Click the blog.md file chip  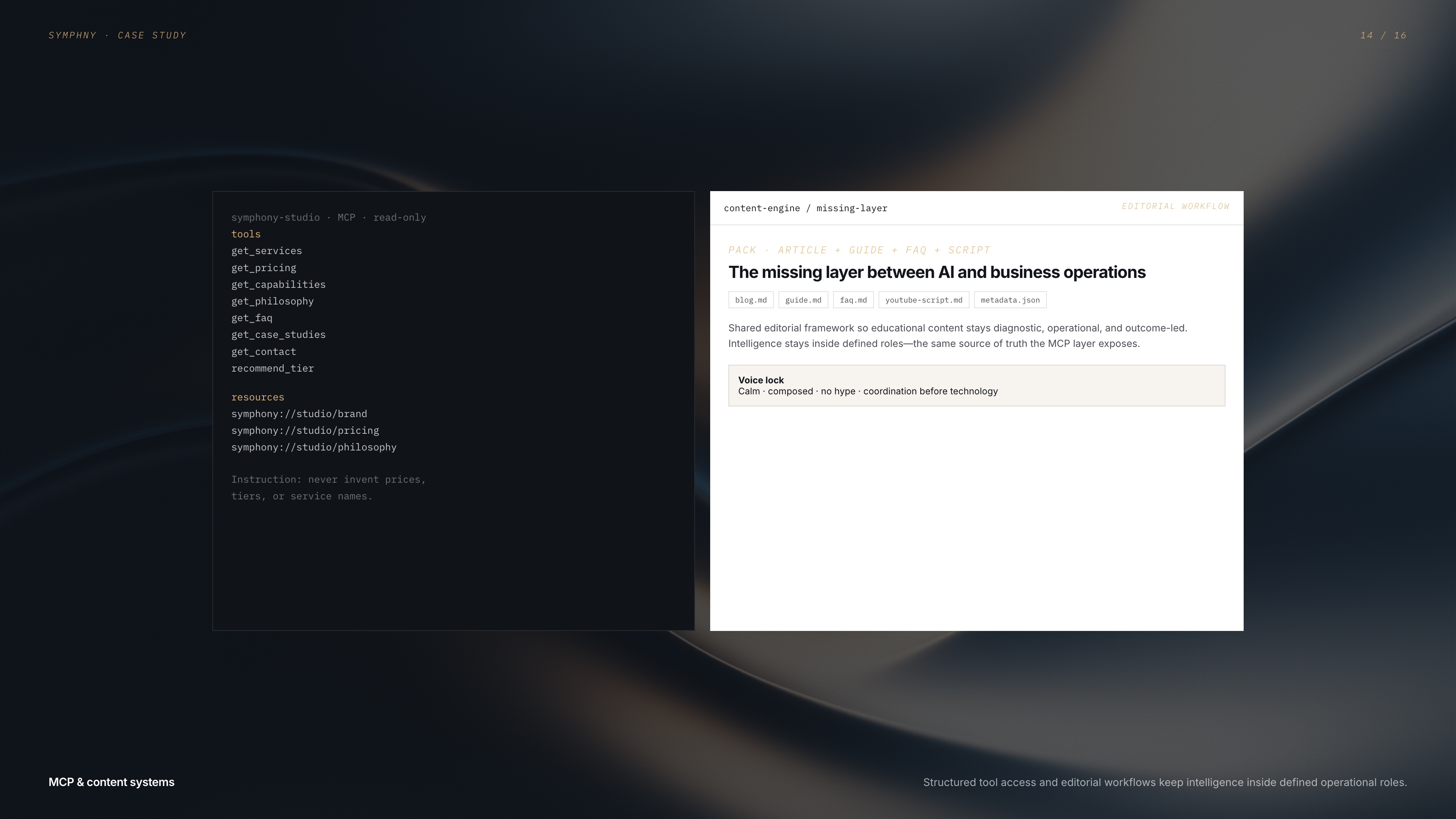(x=751, y=300)
